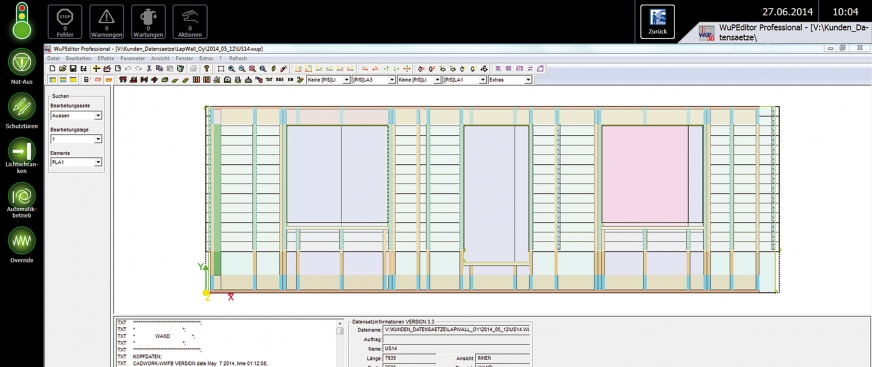Click the Undo arrow icon
Screen dimensions: 872x367
pyautogui.click(x=128, y=68)
